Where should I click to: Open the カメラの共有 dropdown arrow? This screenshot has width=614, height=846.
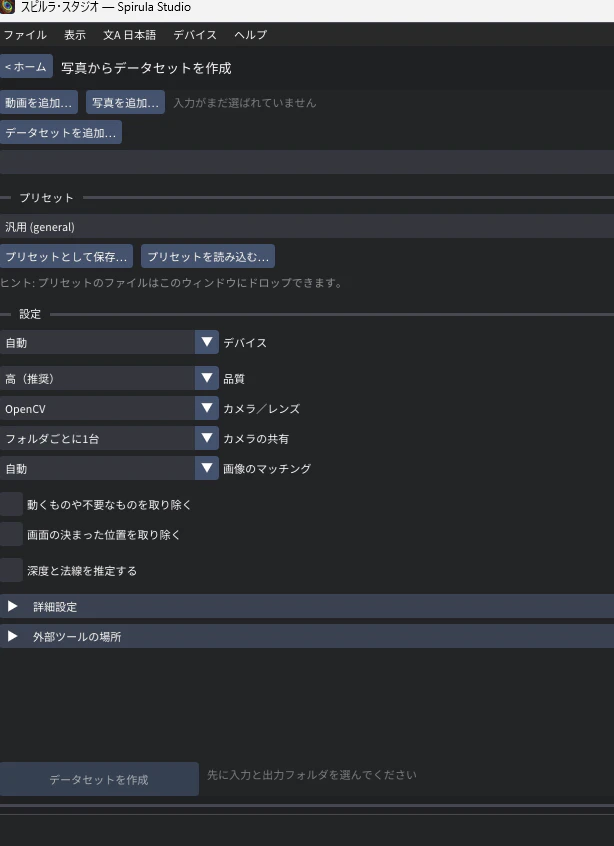click(207, 438)
